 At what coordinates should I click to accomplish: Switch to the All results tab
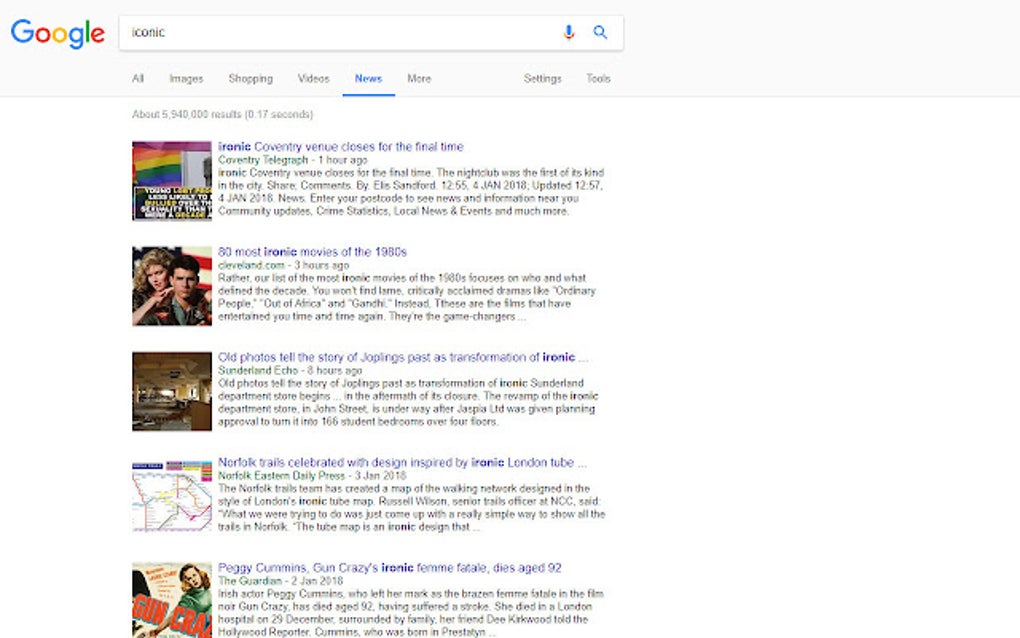[x=138, y=78]
